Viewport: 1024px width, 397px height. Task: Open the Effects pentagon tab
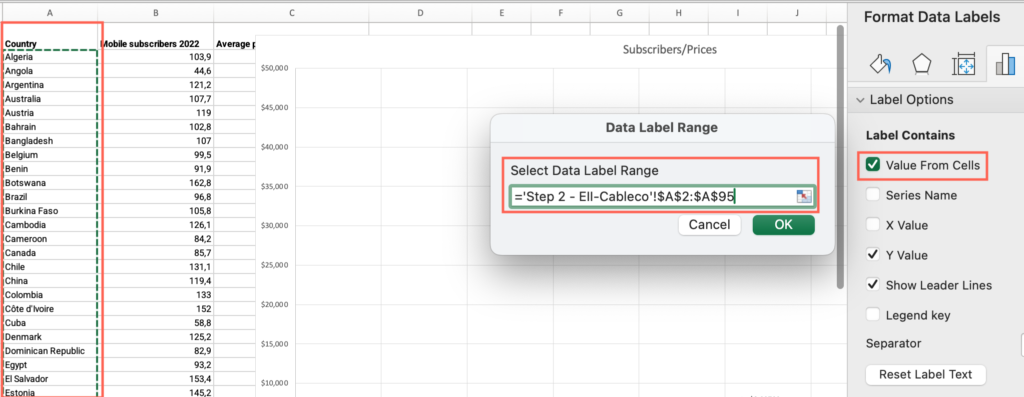tap(921, 64)
